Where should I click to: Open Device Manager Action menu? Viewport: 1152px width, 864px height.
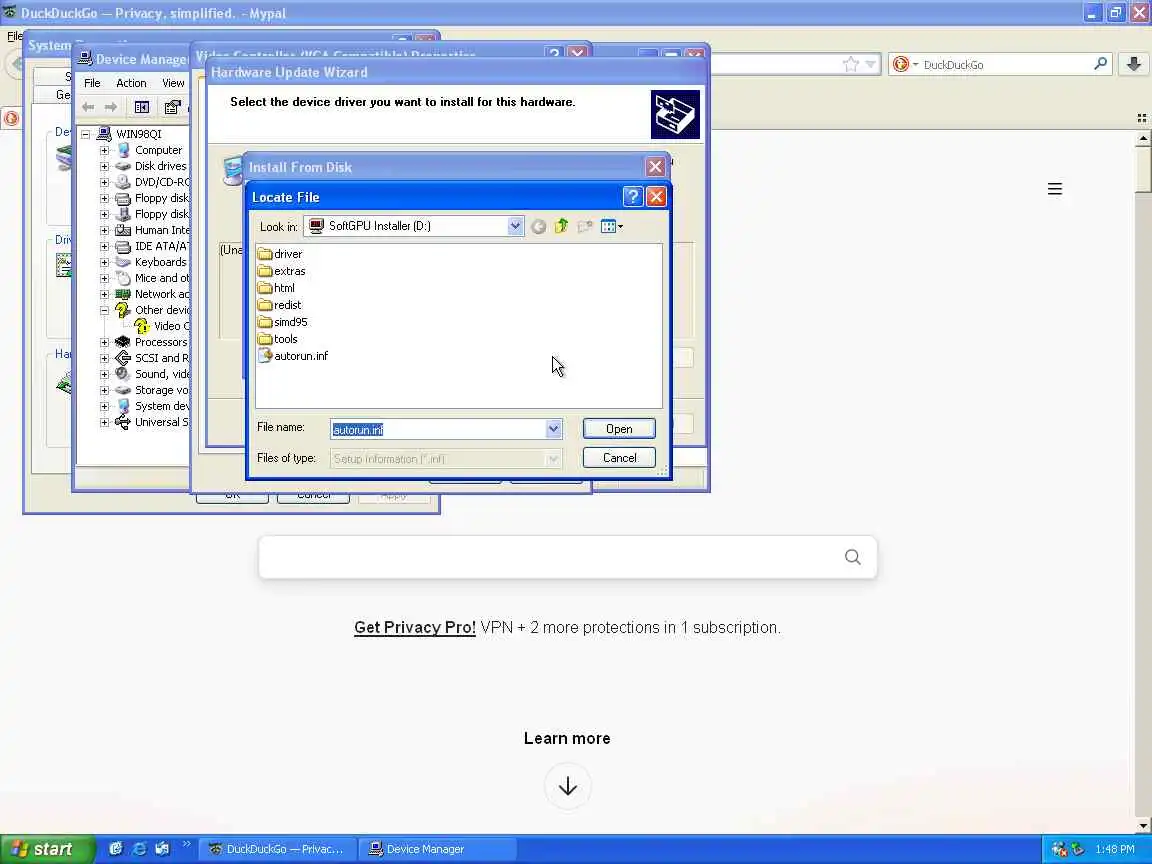coord(131,83)
